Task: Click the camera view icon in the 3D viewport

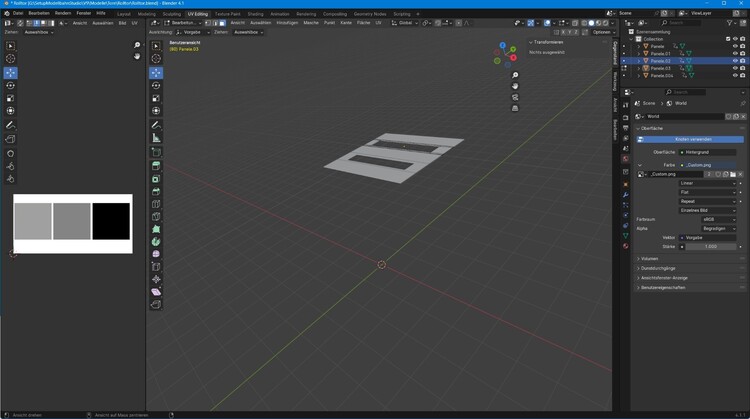Action: click(x=515, y=98)
